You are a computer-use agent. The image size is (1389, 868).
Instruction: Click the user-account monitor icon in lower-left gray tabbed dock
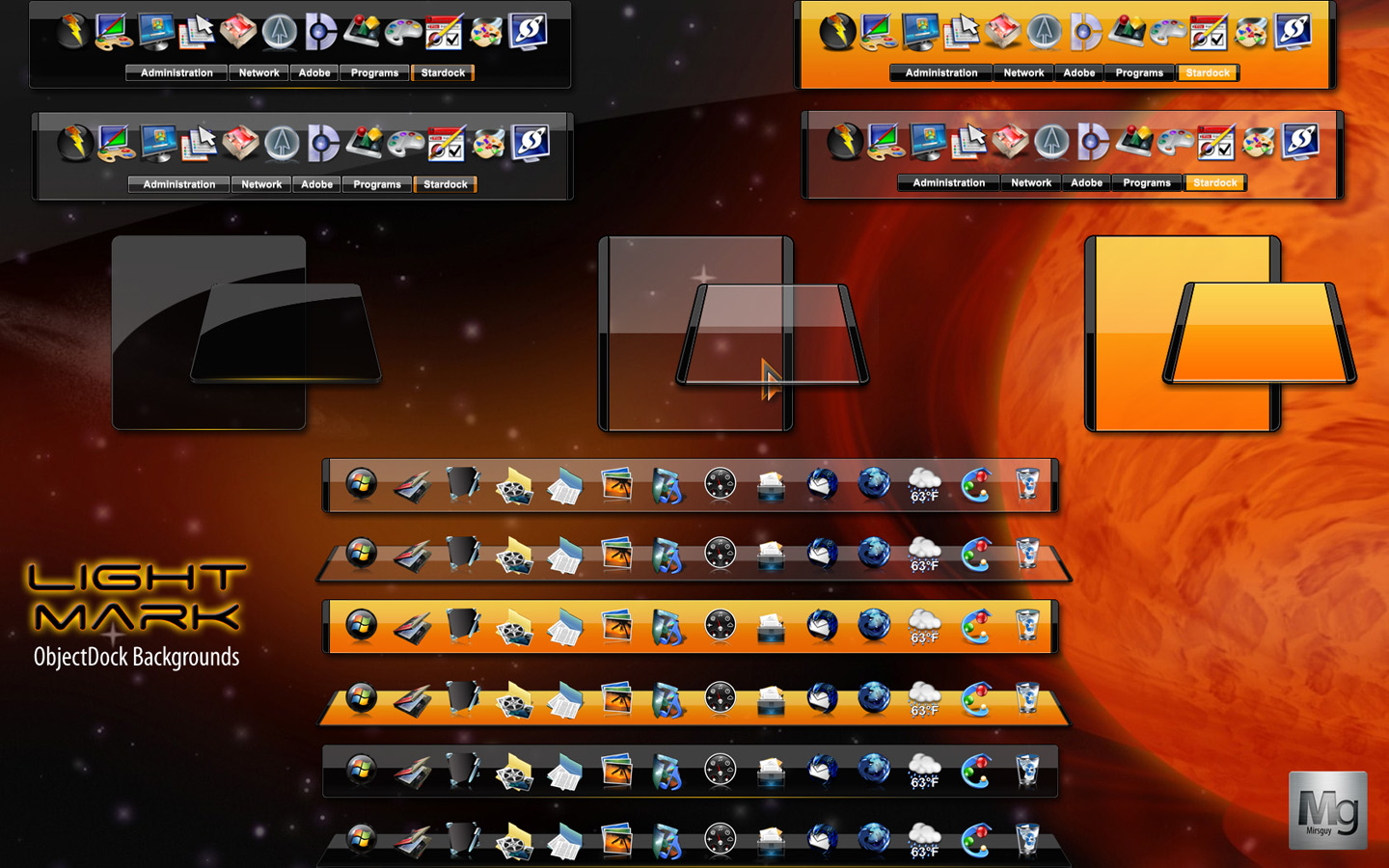tap(158, 144)
